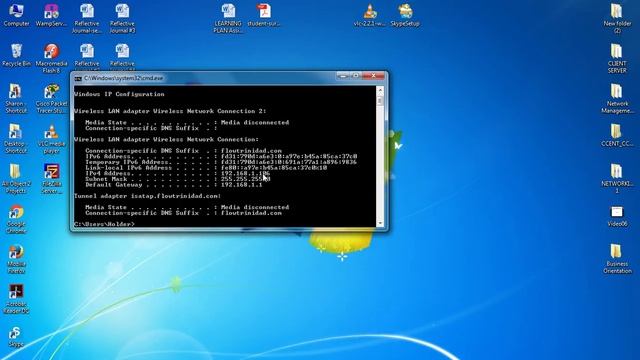Image resolution: width=640 pixels, height=360 pixels.
Task: Click the C:\Users\Holder> prompt line
Action: point(104,224)
